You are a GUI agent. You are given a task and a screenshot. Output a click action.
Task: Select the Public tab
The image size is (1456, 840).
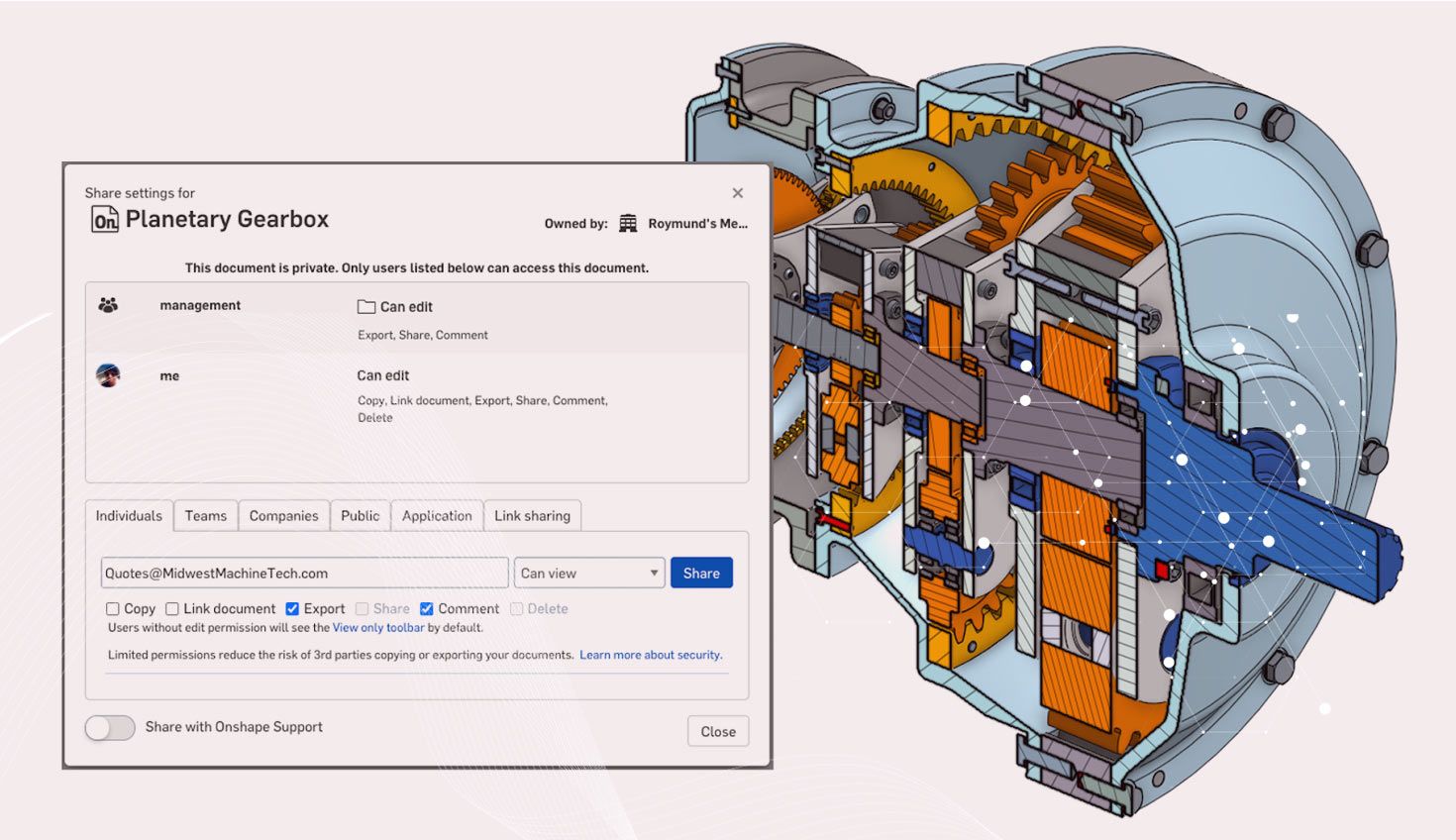coord(360,516)
